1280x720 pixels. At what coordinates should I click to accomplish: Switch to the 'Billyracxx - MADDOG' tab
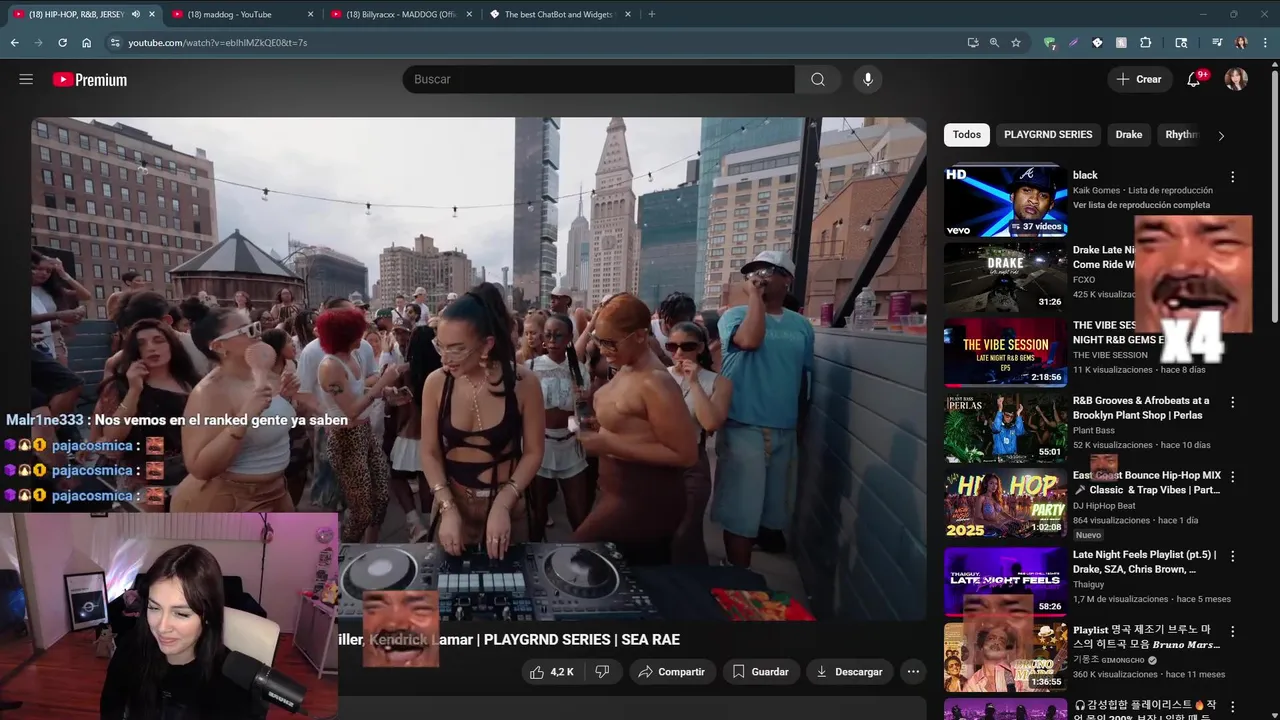click(401, 14)
